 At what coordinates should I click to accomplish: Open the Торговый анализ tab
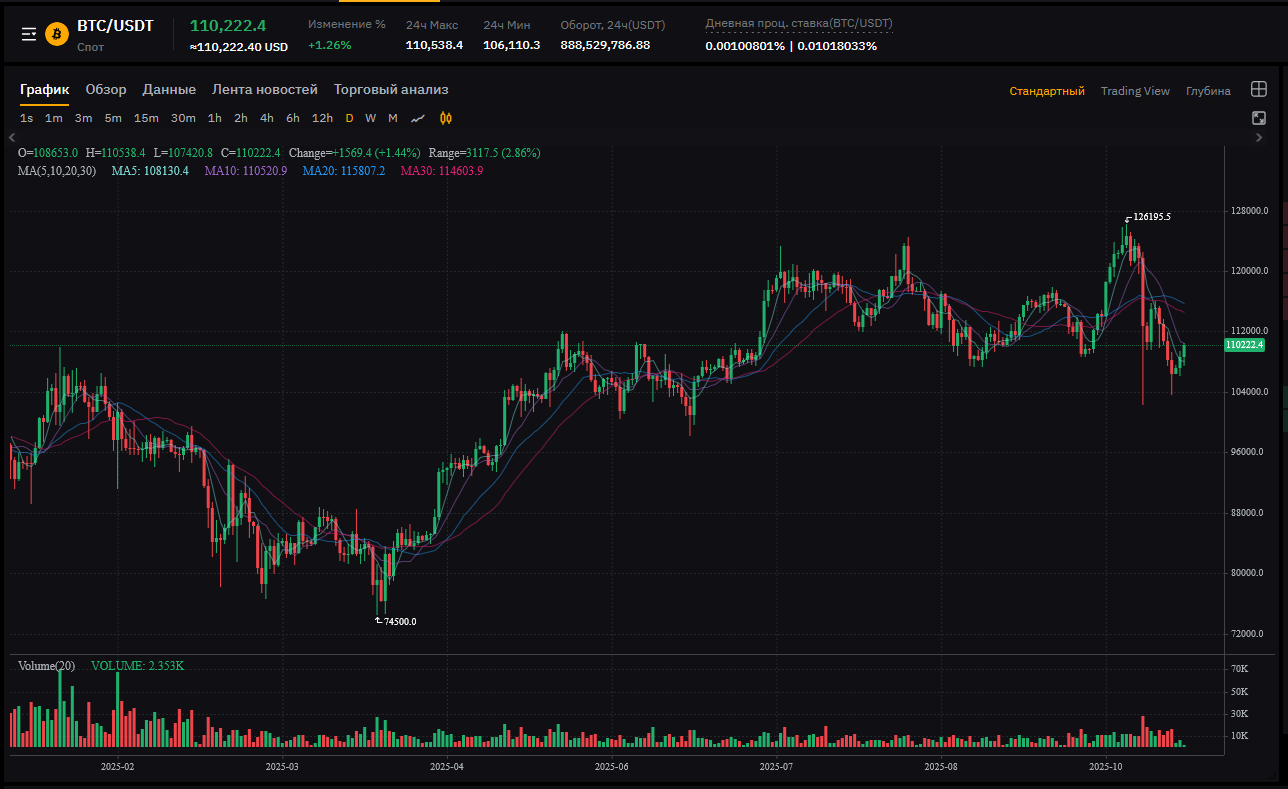(391, 90)
